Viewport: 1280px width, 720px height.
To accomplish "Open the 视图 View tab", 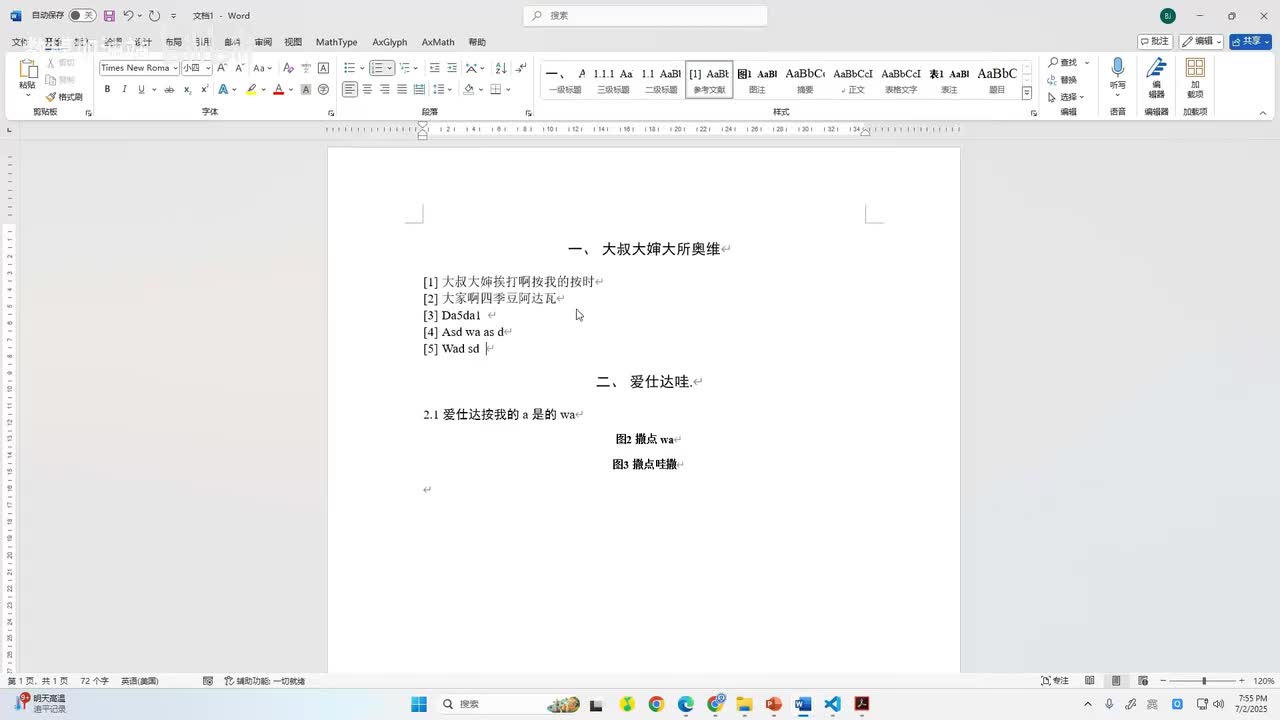I will pyautogui.click(x=293, y=42).
